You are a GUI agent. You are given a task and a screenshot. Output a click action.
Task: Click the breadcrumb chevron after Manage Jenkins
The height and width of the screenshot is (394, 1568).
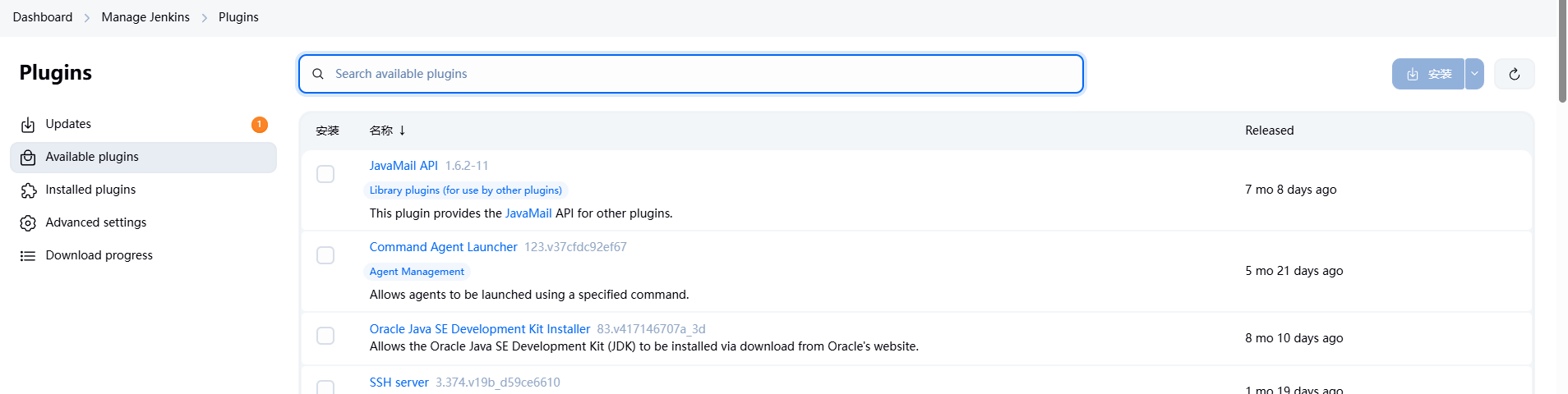[205, 17]
